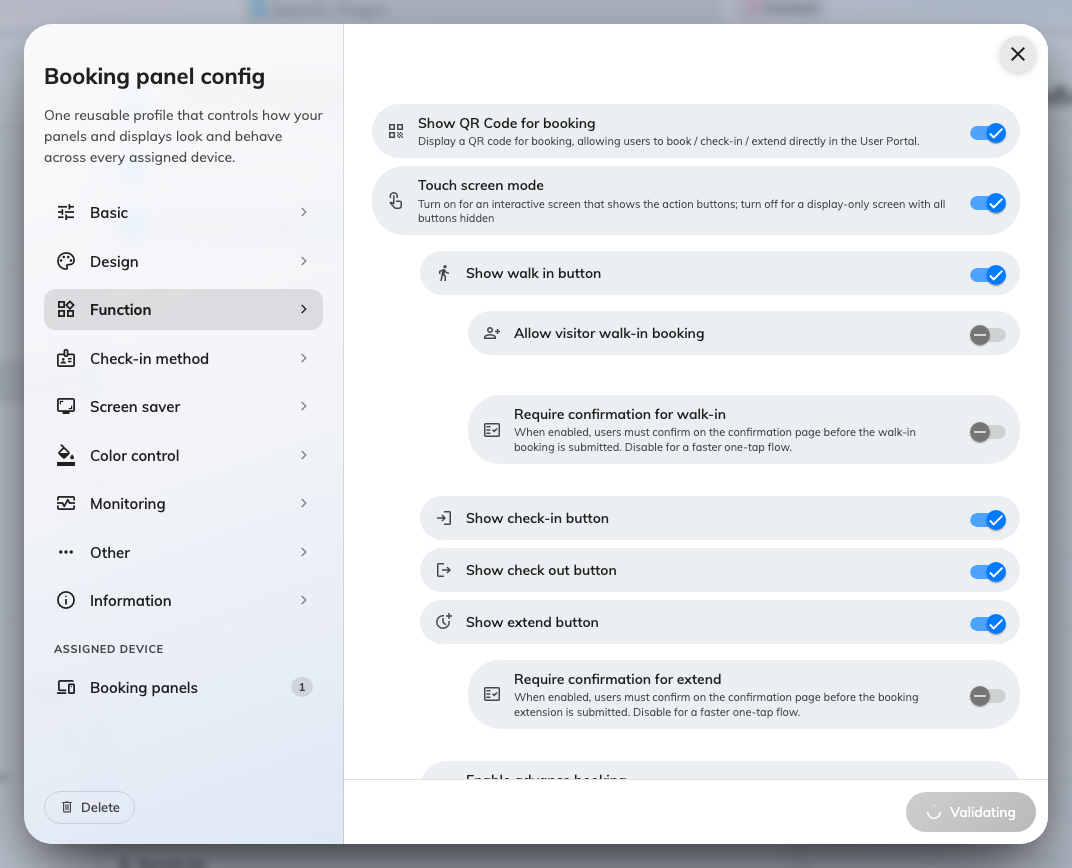Screen dimensions: 1072x868
Task: Expand the Design section chevron
Action: point(304,261)
